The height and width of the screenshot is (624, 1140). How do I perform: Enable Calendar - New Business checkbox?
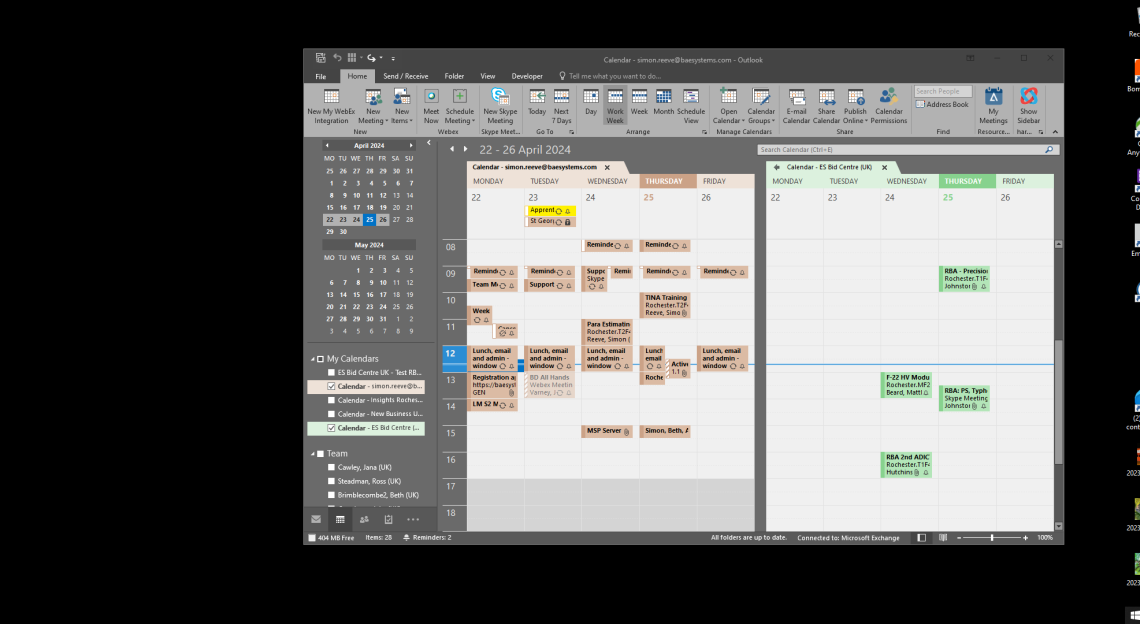332,414
